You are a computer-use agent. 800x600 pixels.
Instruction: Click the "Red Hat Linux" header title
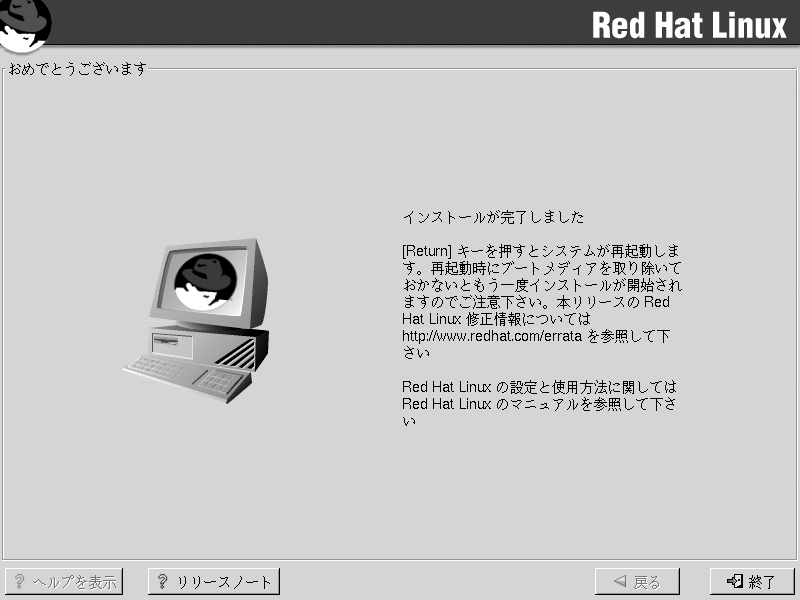click(x=689, y=25)
